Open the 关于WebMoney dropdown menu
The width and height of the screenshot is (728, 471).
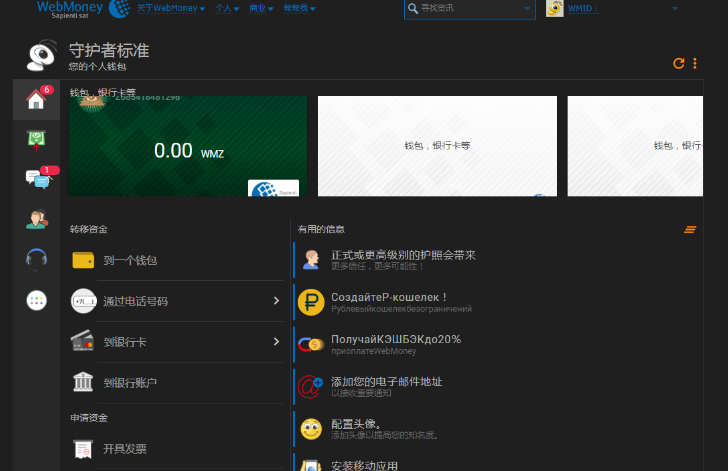(x=170, y=8)
